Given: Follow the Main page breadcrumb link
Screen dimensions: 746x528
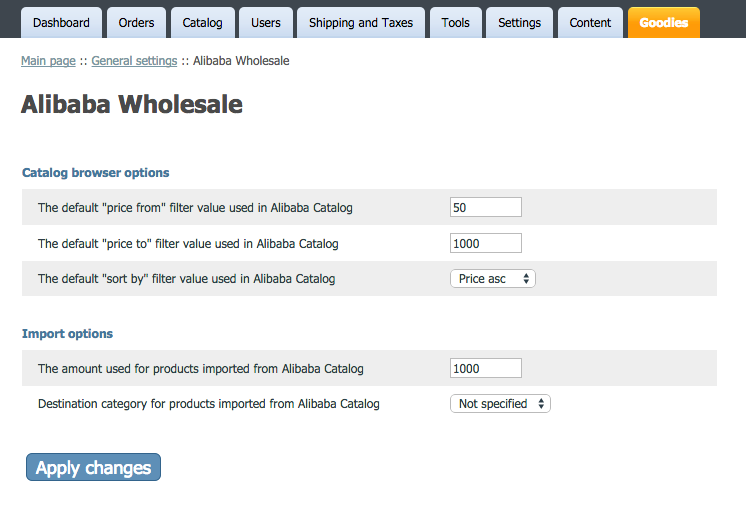Looking at the screenshot, I should [49, 61].
